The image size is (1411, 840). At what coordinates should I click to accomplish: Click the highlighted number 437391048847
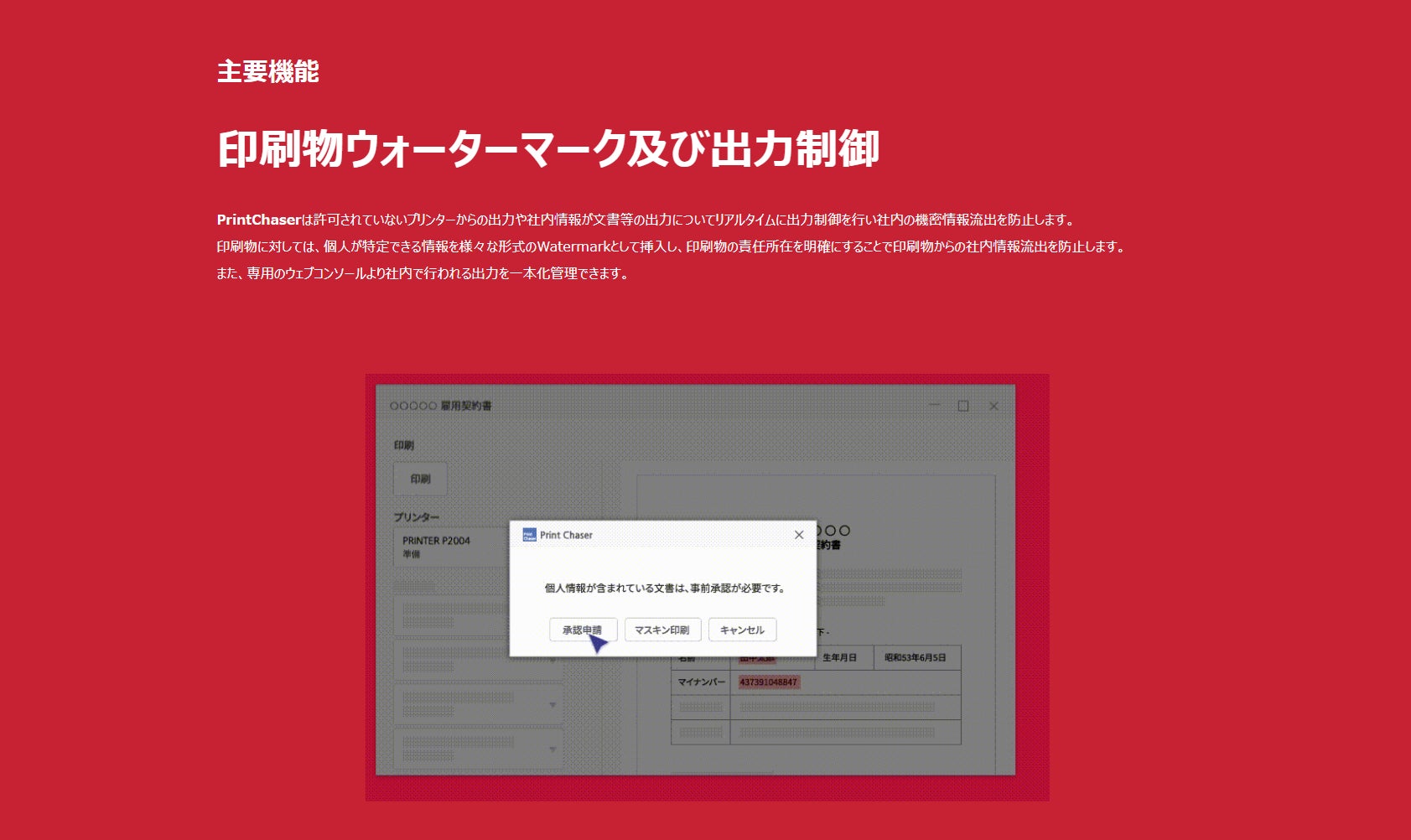pyautogui.click(x=768, y=682)
